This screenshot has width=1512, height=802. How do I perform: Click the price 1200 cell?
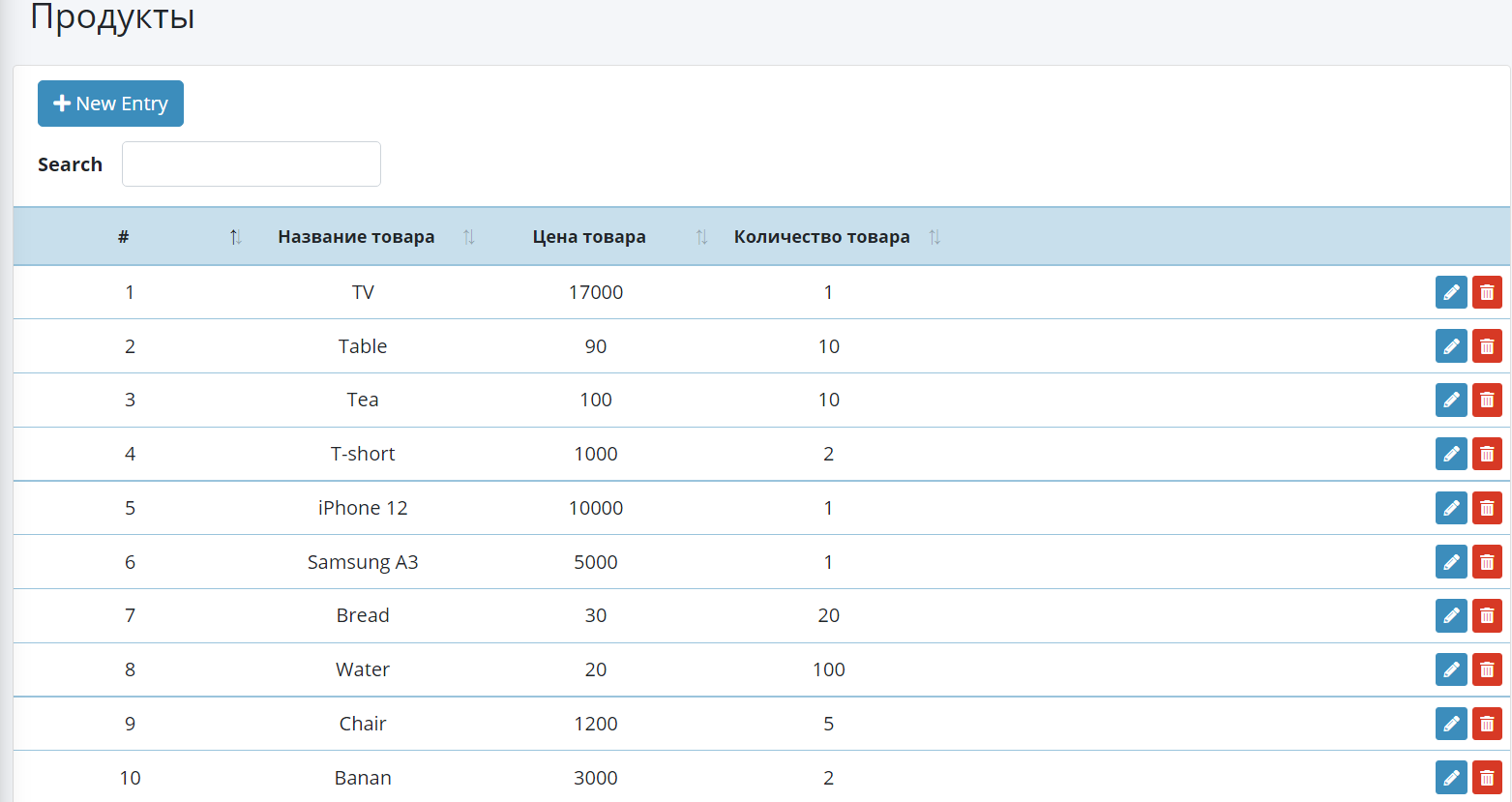click(x=596, y=724)
